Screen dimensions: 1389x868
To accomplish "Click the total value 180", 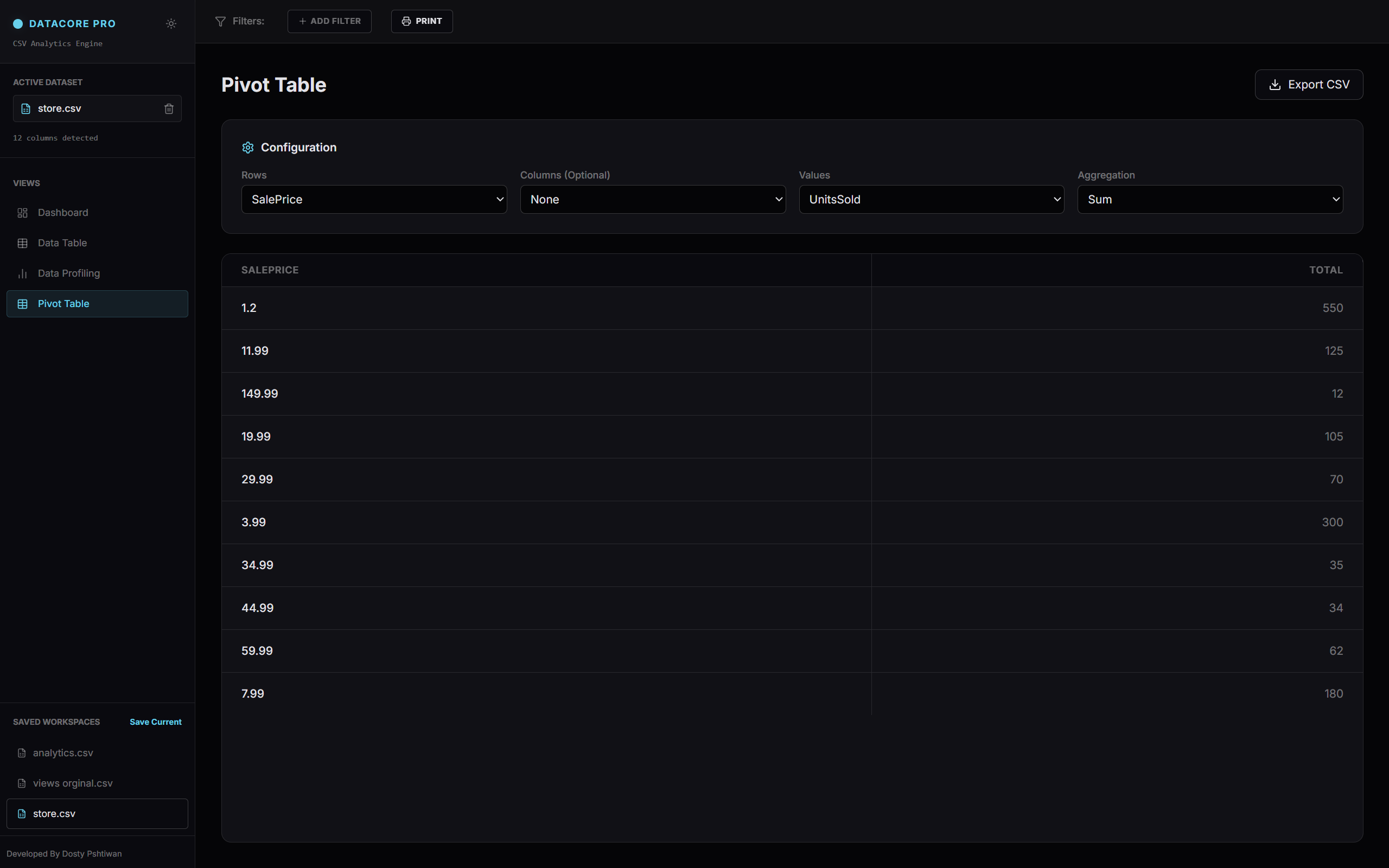I will point(1333,694).
